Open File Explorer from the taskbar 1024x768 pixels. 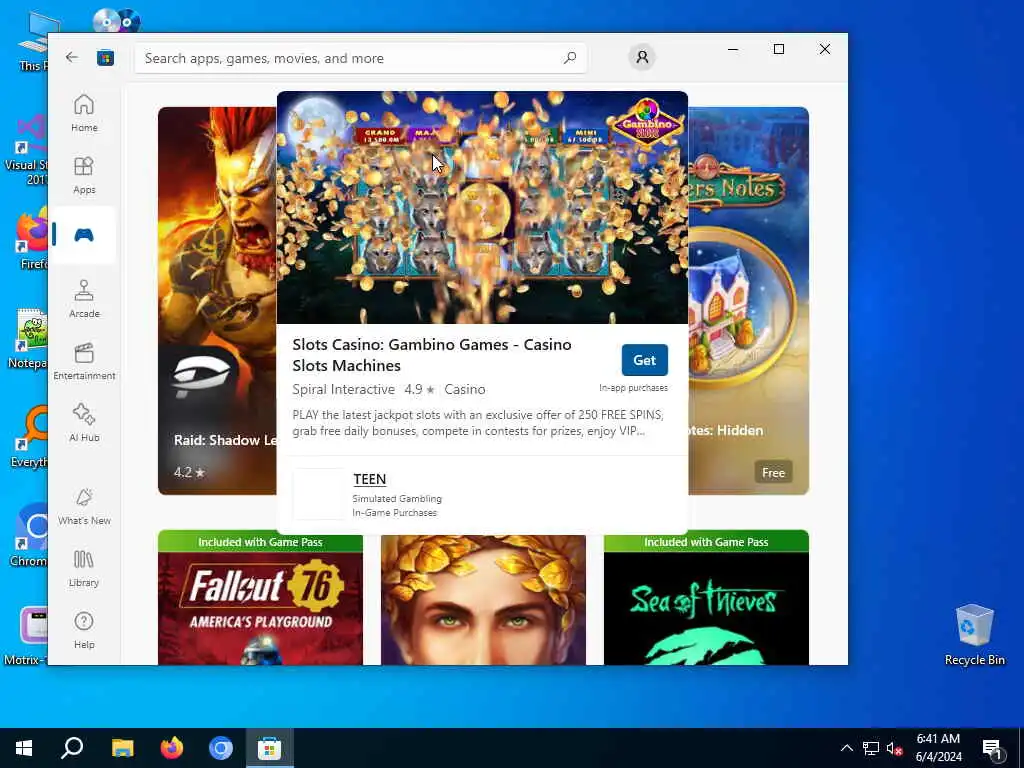122,748
